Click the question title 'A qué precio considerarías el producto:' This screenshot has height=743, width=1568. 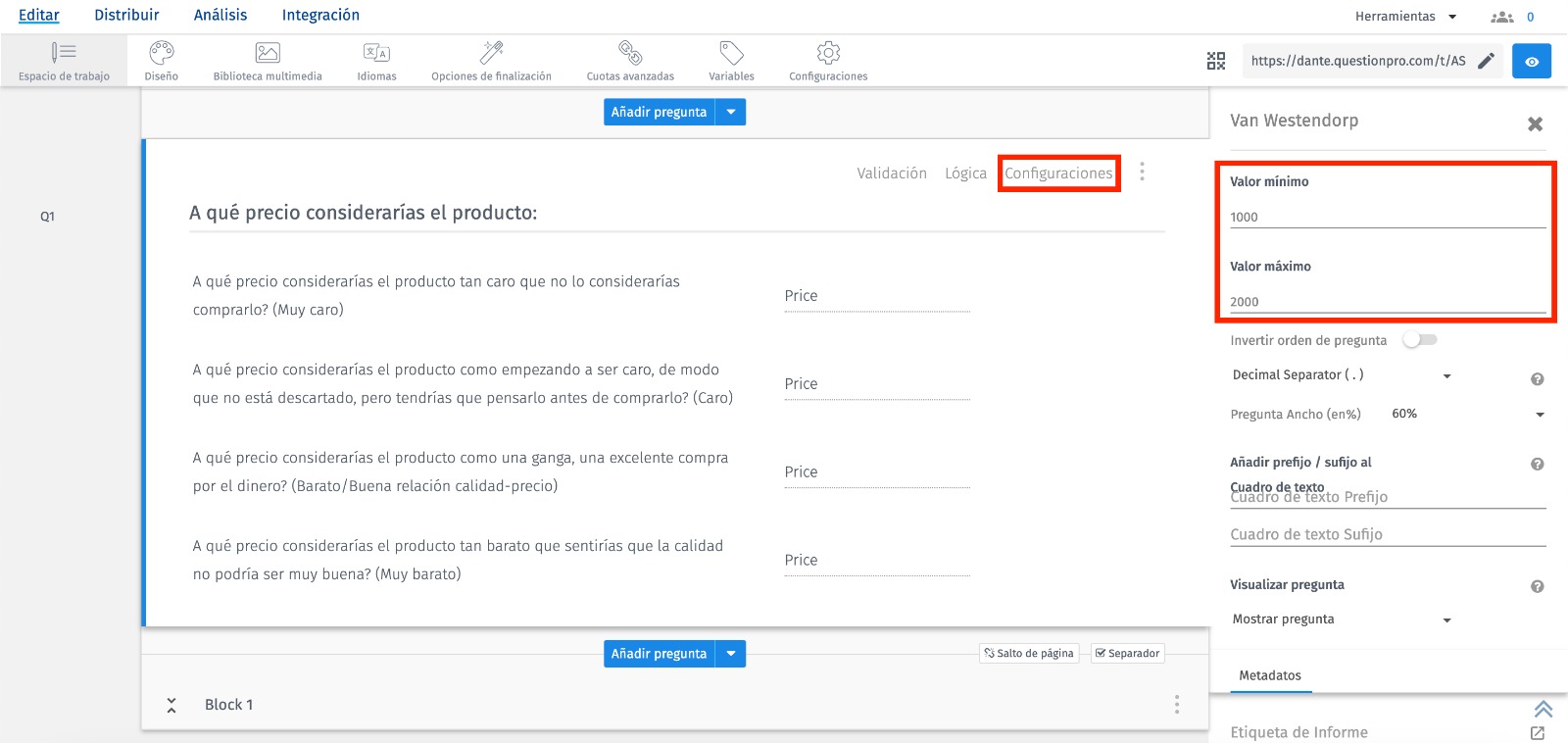click(x=364, y=213)
